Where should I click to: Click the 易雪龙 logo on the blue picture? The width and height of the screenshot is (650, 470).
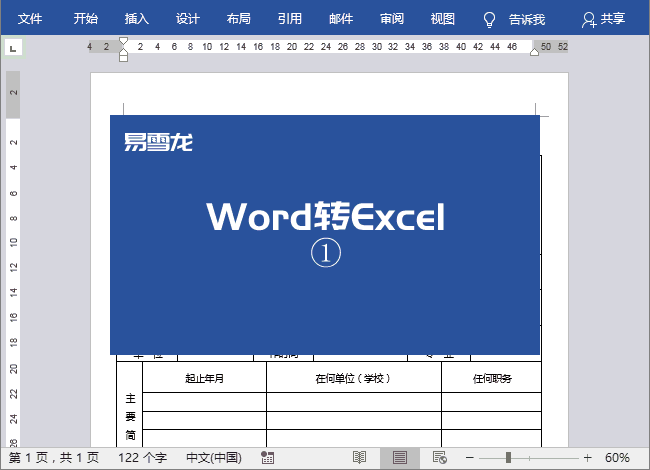click(158, 142)
